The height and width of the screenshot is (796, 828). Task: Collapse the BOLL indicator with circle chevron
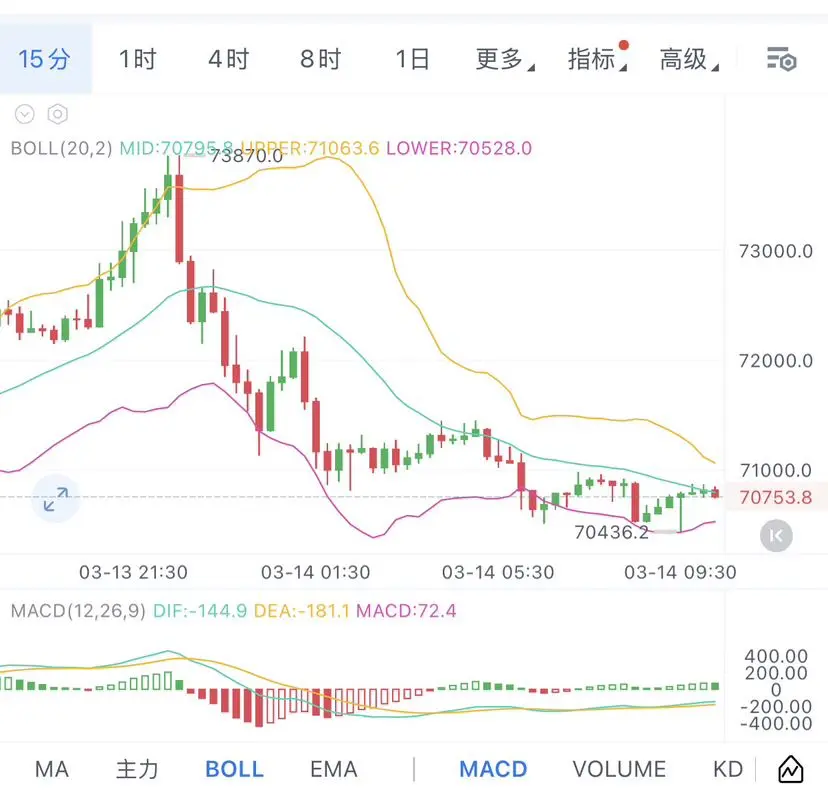click(x=25, y=114)
